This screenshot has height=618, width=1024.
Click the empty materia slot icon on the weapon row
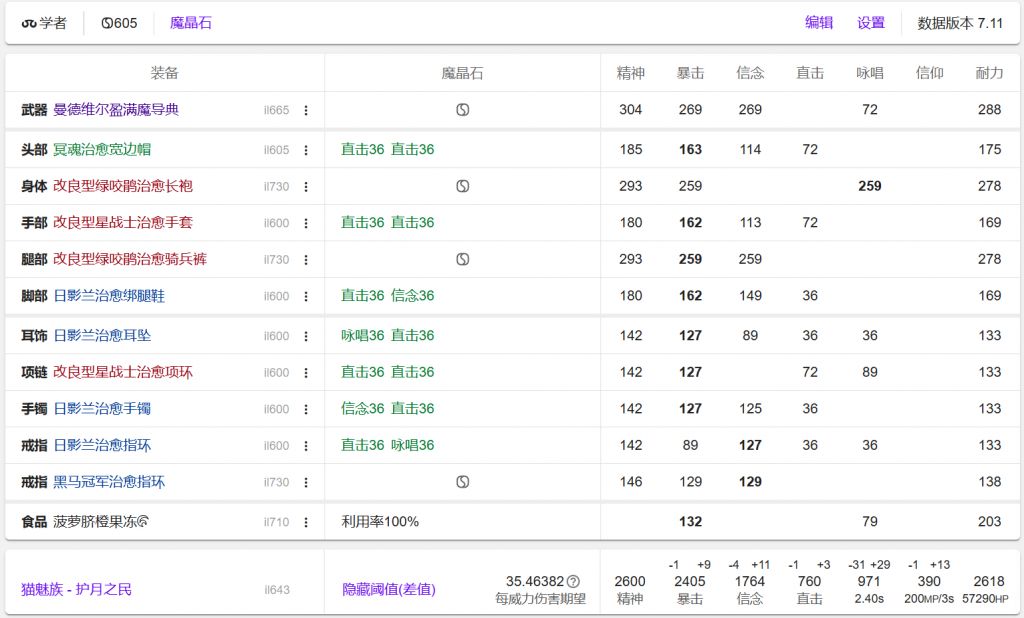462,110
